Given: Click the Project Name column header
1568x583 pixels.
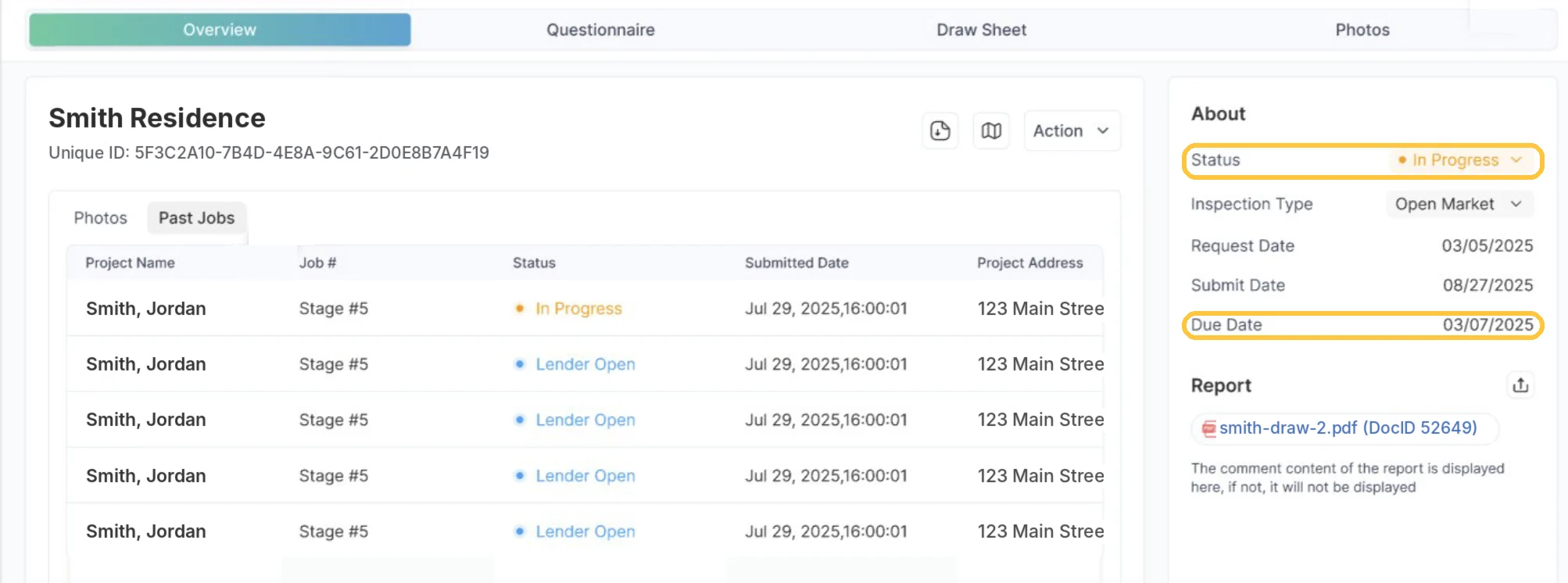Looking at the screenshot, I should 130,263.
